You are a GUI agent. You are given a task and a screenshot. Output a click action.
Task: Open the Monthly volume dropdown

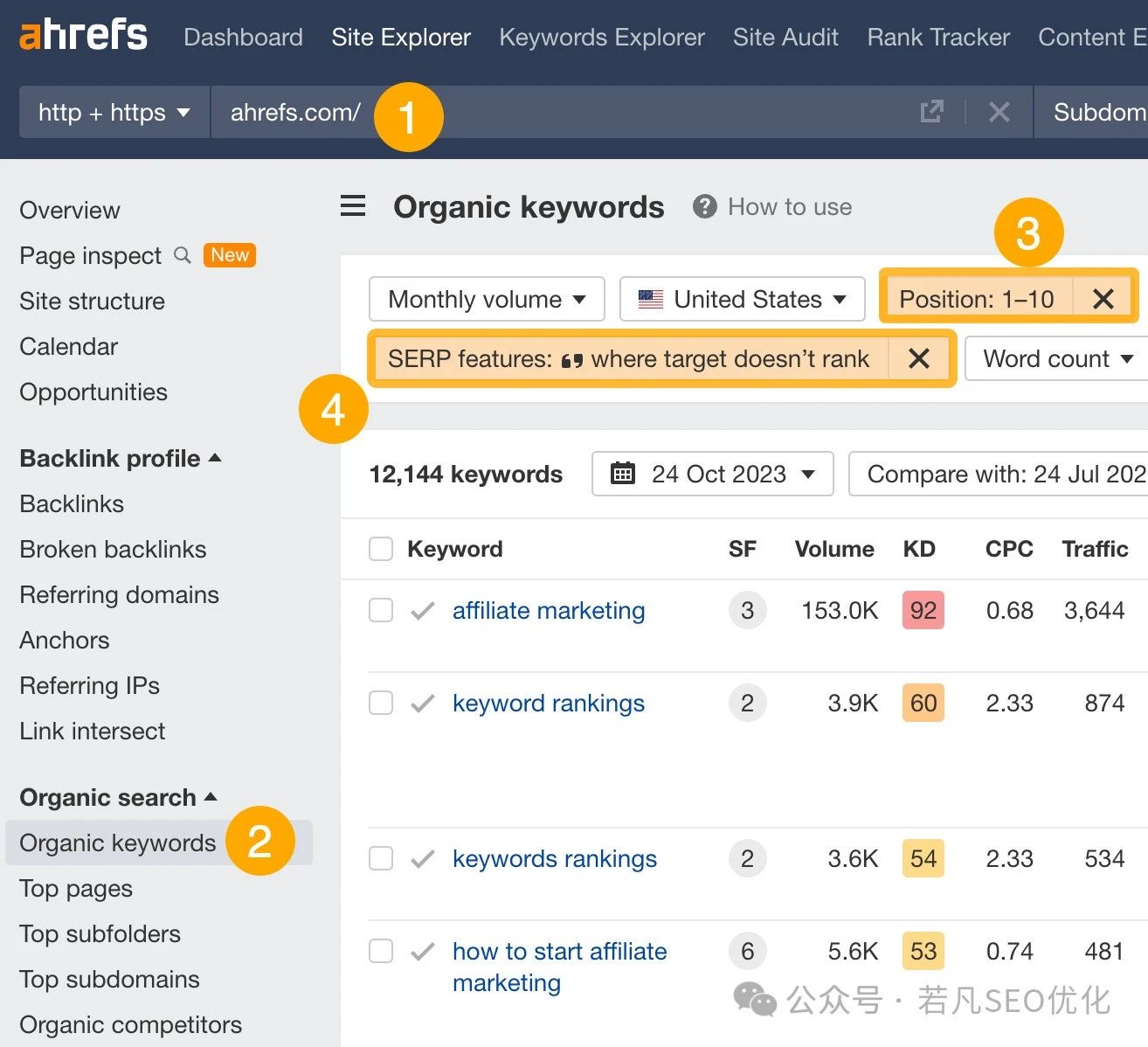coord(487,299)
